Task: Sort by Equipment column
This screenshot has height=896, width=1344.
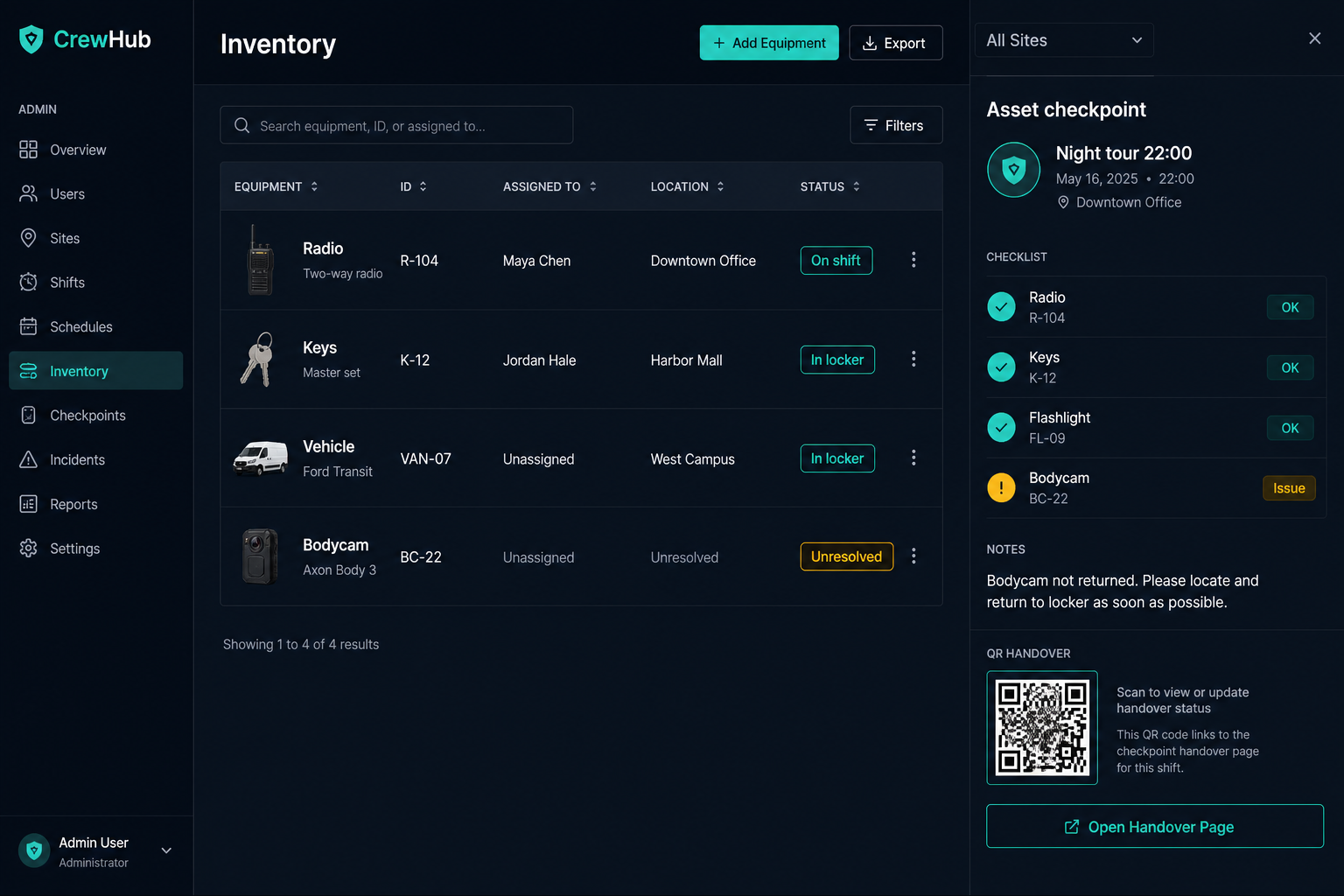Action: [276, 186]
